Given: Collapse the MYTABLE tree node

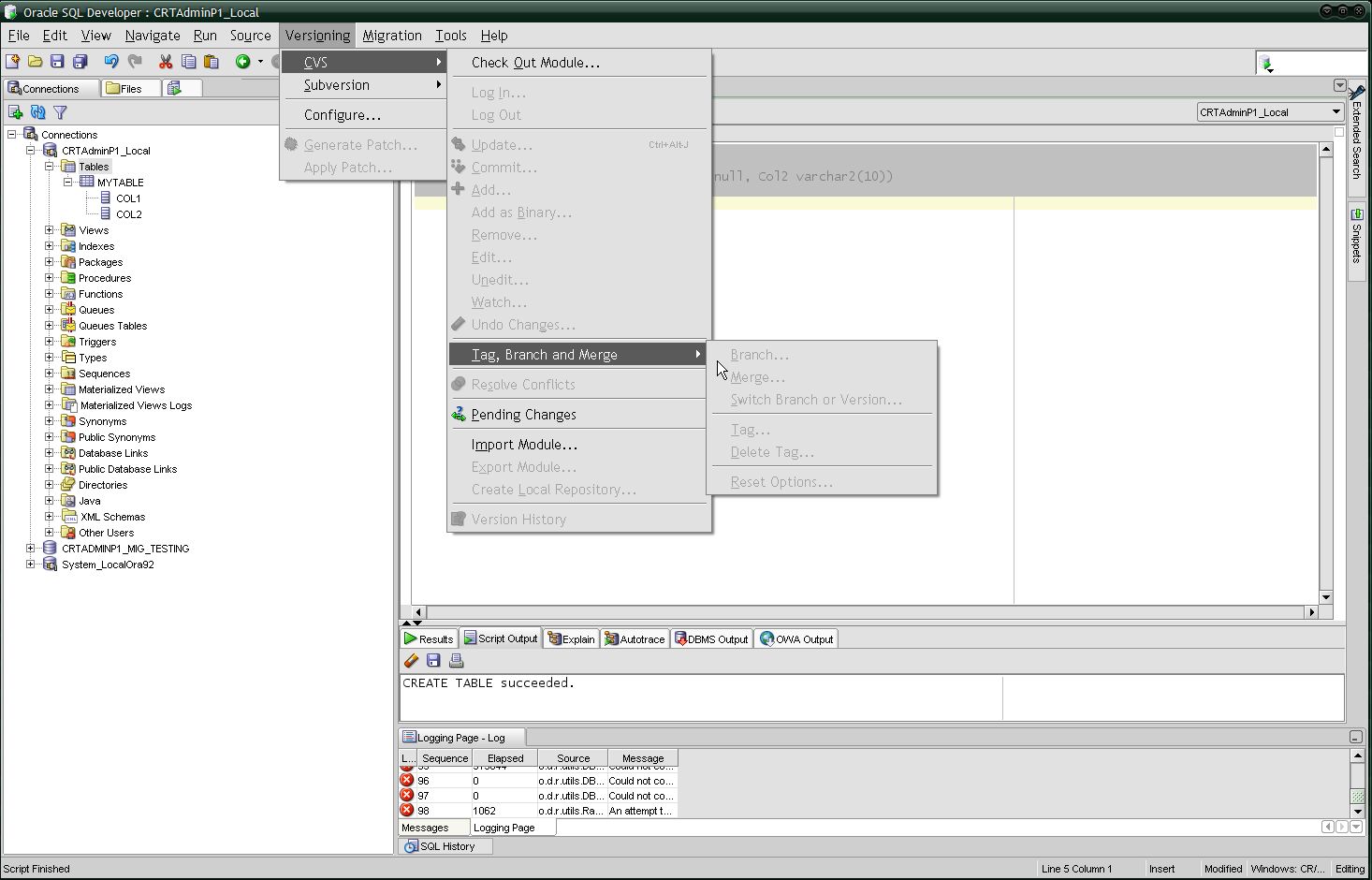Looking at the screenshot, I should tap(68, 182).
